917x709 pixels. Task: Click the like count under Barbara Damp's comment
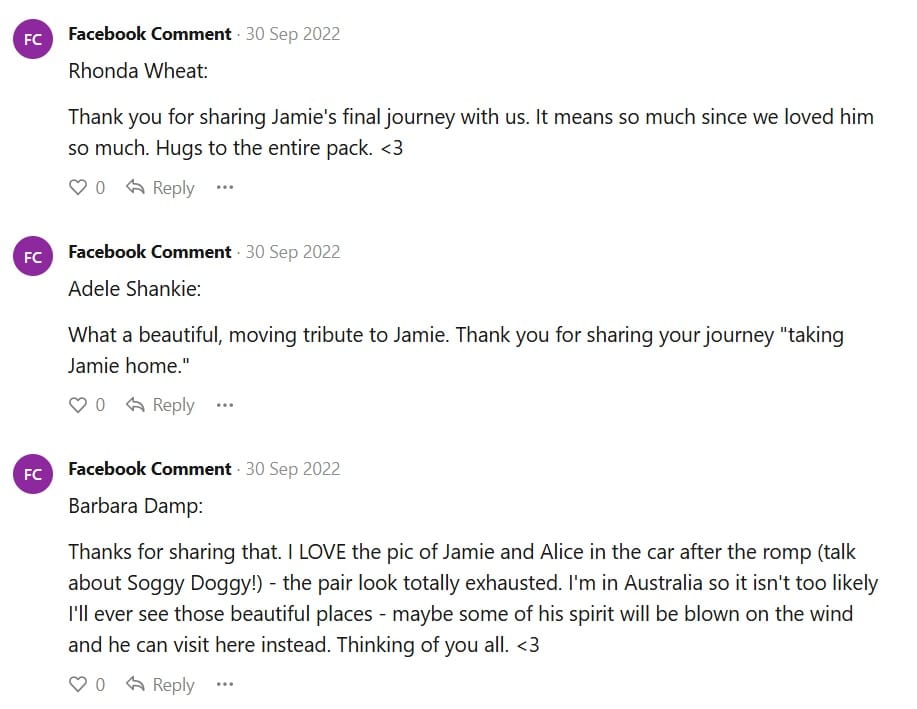100,685
